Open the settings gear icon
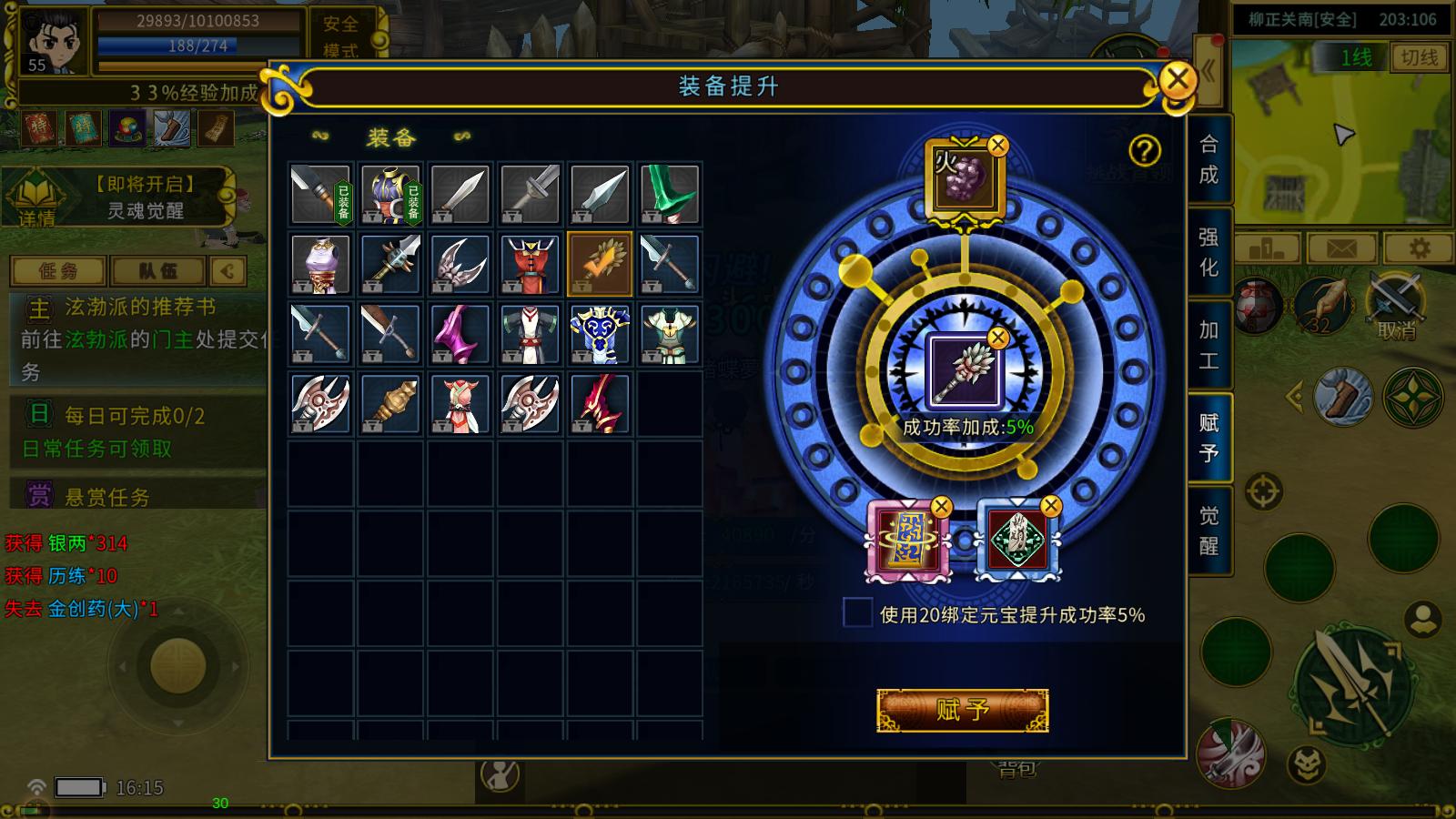The height and width of the screenshot is (819, 1456). [x=1419, y=248]
